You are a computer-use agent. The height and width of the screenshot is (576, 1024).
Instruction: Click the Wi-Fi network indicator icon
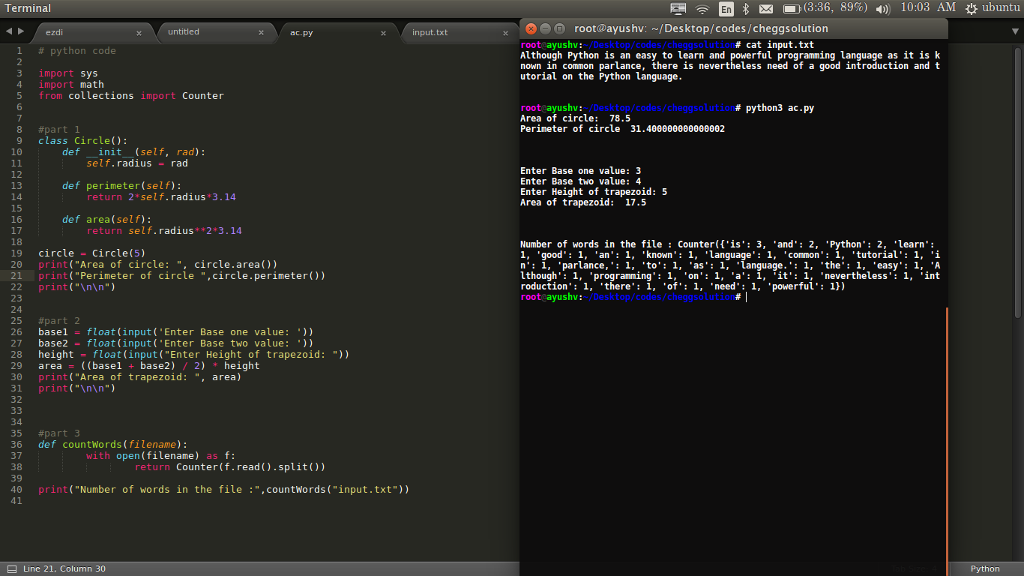(x=703, y=8)
